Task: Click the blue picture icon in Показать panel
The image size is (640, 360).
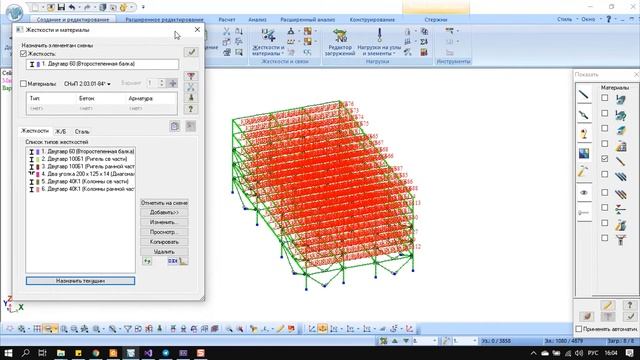Action: click(x=584, y=153)
